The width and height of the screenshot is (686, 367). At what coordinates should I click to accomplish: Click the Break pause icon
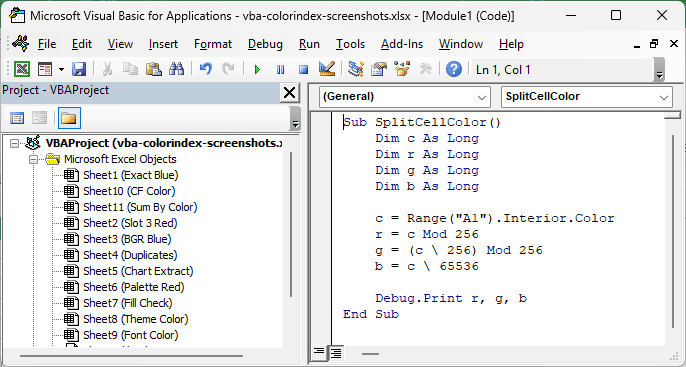(x=280, y=69)
